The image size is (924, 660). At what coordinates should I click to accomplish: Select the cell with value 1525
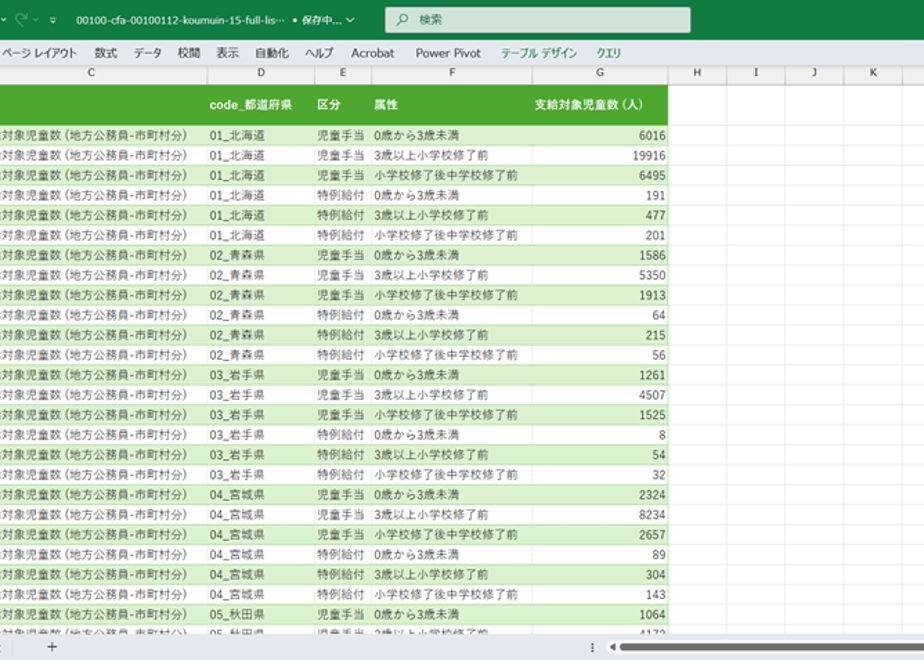pos(600,415)
